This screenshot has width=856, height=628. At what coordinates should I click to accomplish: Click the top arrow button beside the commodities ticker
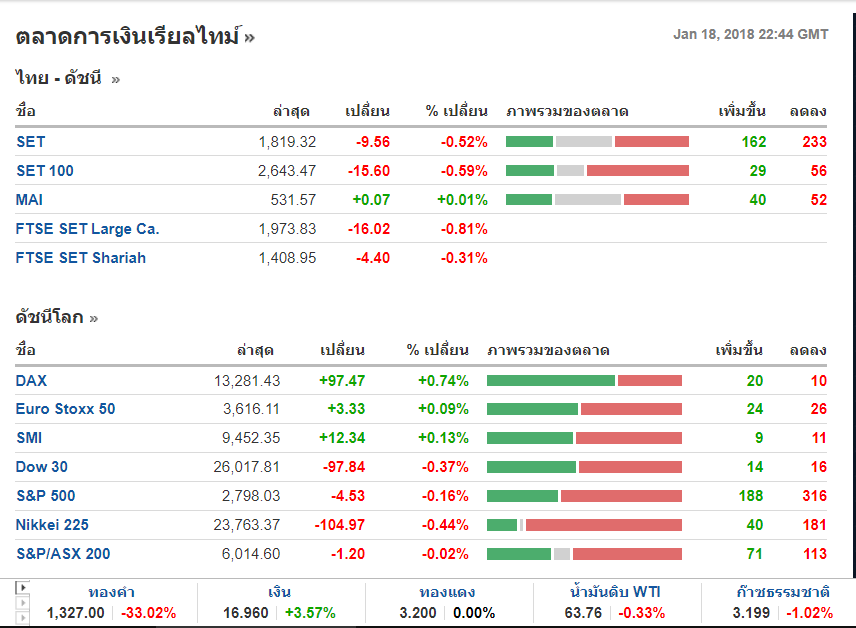(22, 586)
